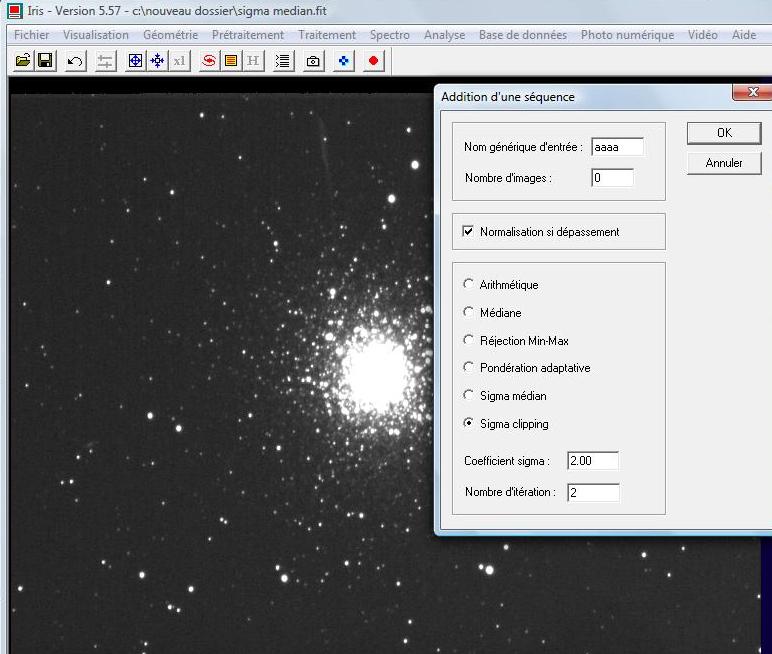Image resolution: width=772 pixels, height=654 pixels.
Task: Click the H histogram toolbar icon
Action: click(253, 61)
